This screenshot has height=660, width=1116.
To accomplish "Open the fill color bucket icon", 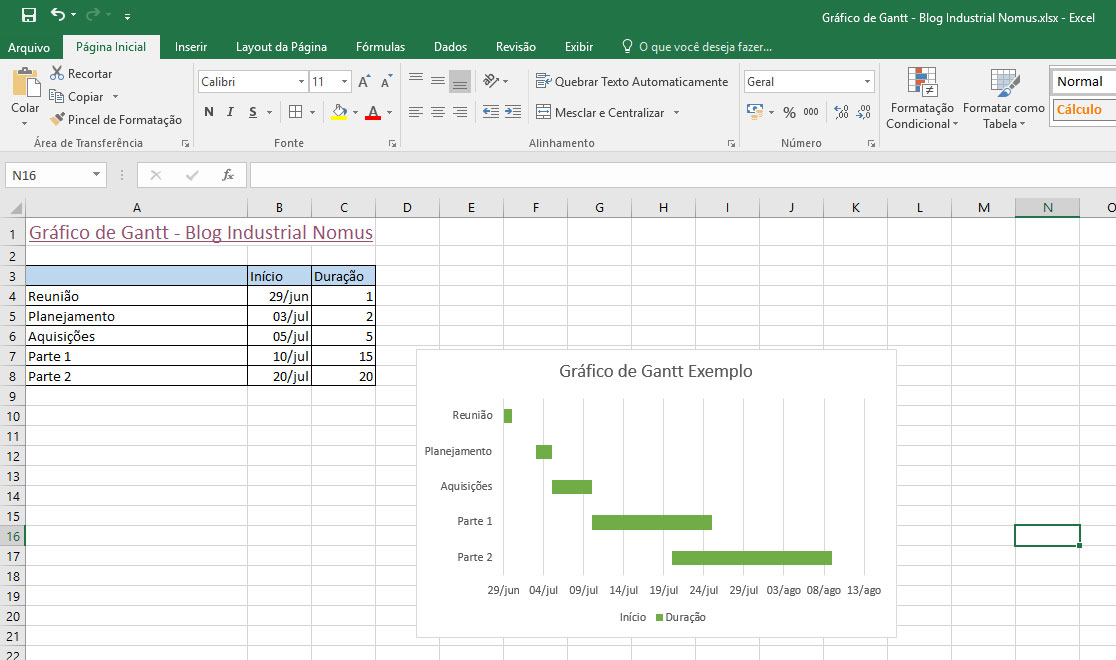I will (x=339, y=112).
